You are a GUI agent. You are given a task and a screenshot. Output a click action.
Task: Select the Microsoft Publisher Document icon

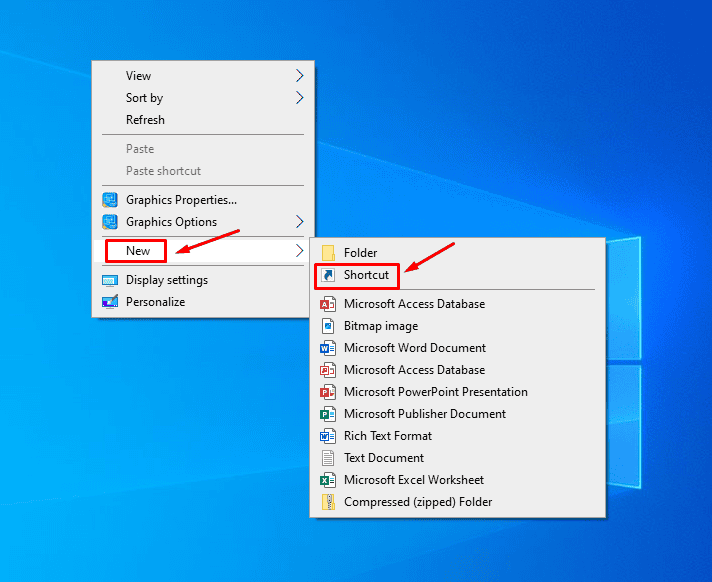point(327,414)
